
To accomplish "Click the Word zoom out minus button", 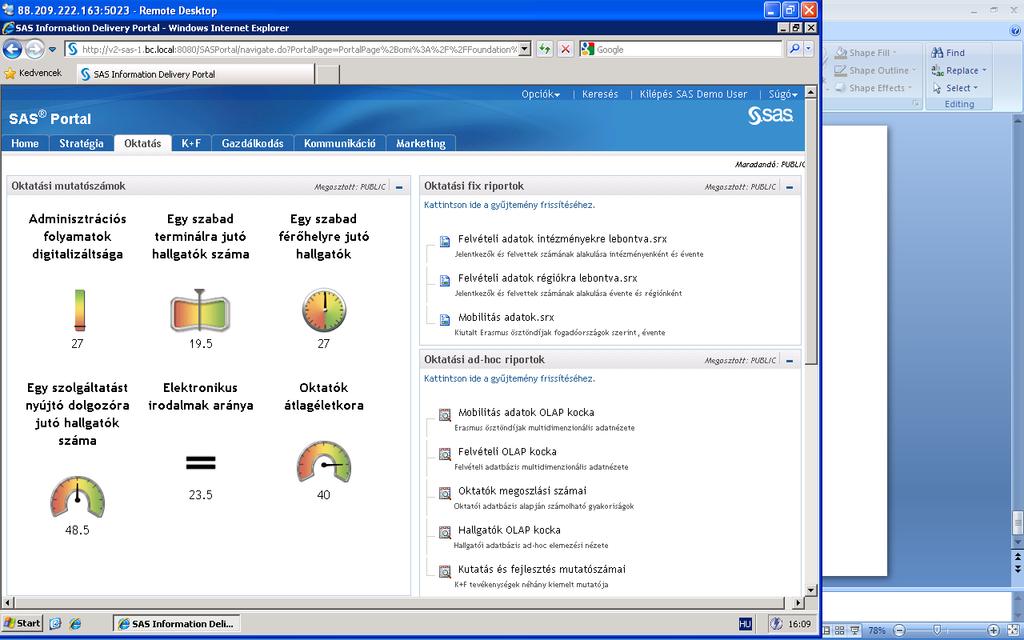I will point(899,630).
